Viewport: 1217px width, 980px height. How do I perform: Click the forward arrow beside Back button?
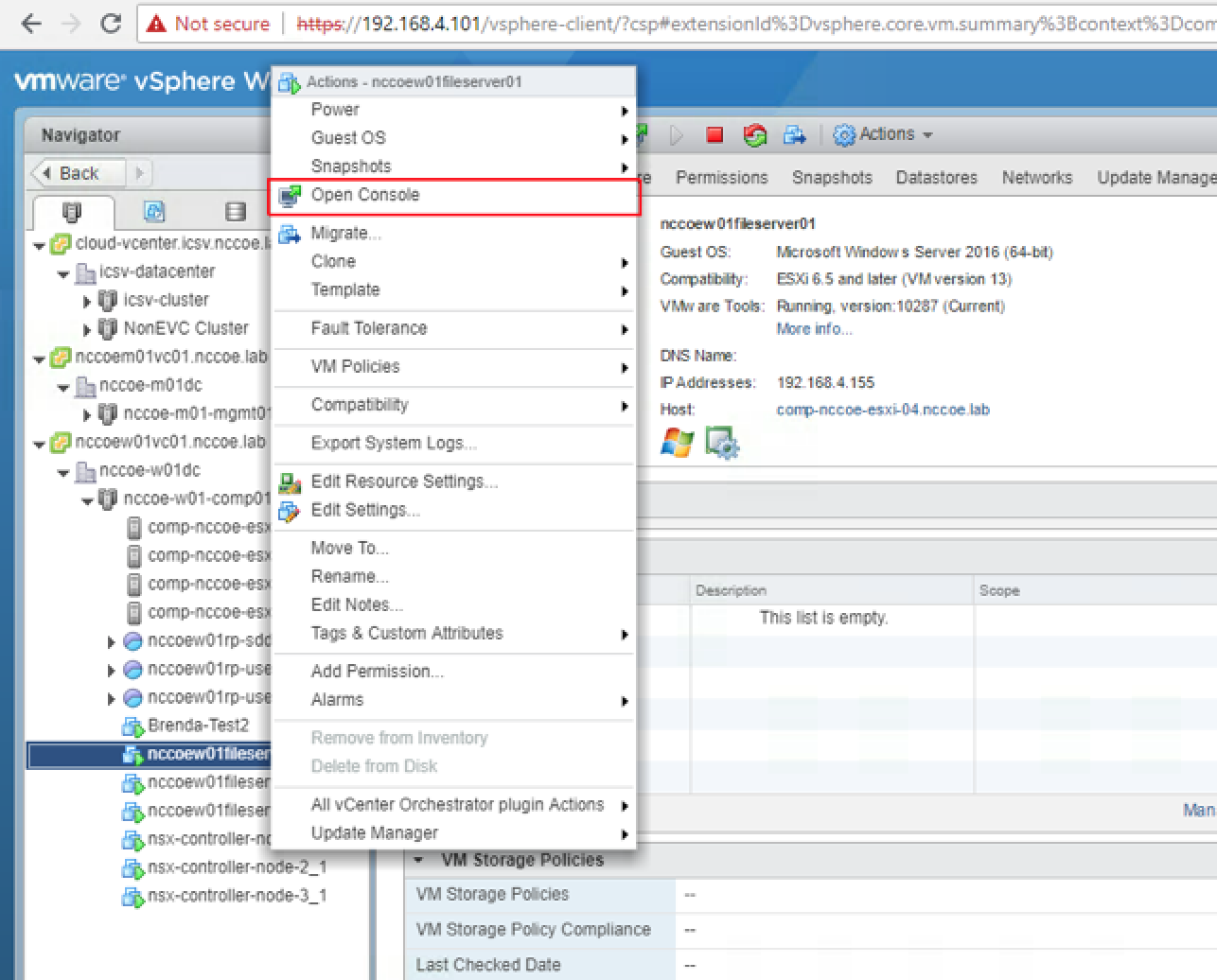pos(139,173)
